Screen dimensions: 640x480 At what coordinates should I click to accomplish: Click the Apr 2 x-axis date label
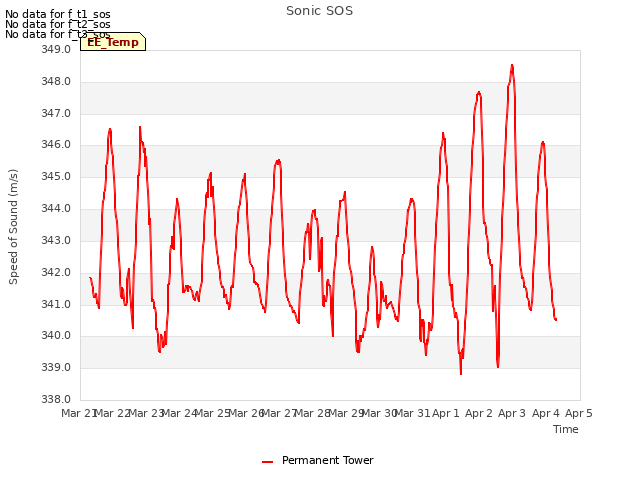479,413
